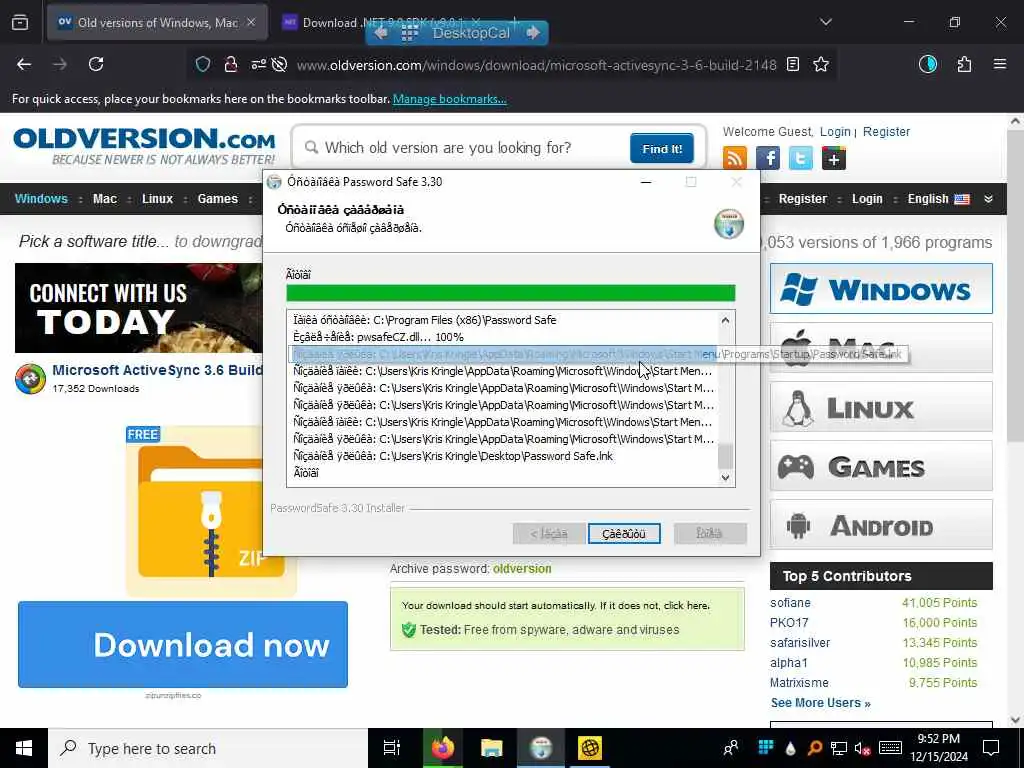Open Linux category in site navigation
This screenshot has width=1024, height=768.
pos(157,199)
